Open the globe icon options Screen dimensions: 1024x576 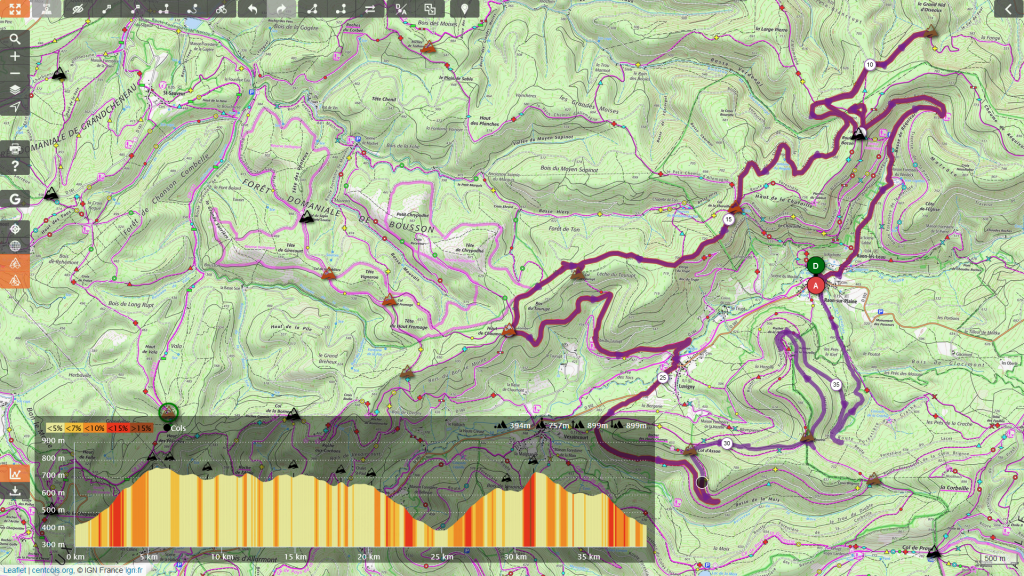(x=15, y=246)
